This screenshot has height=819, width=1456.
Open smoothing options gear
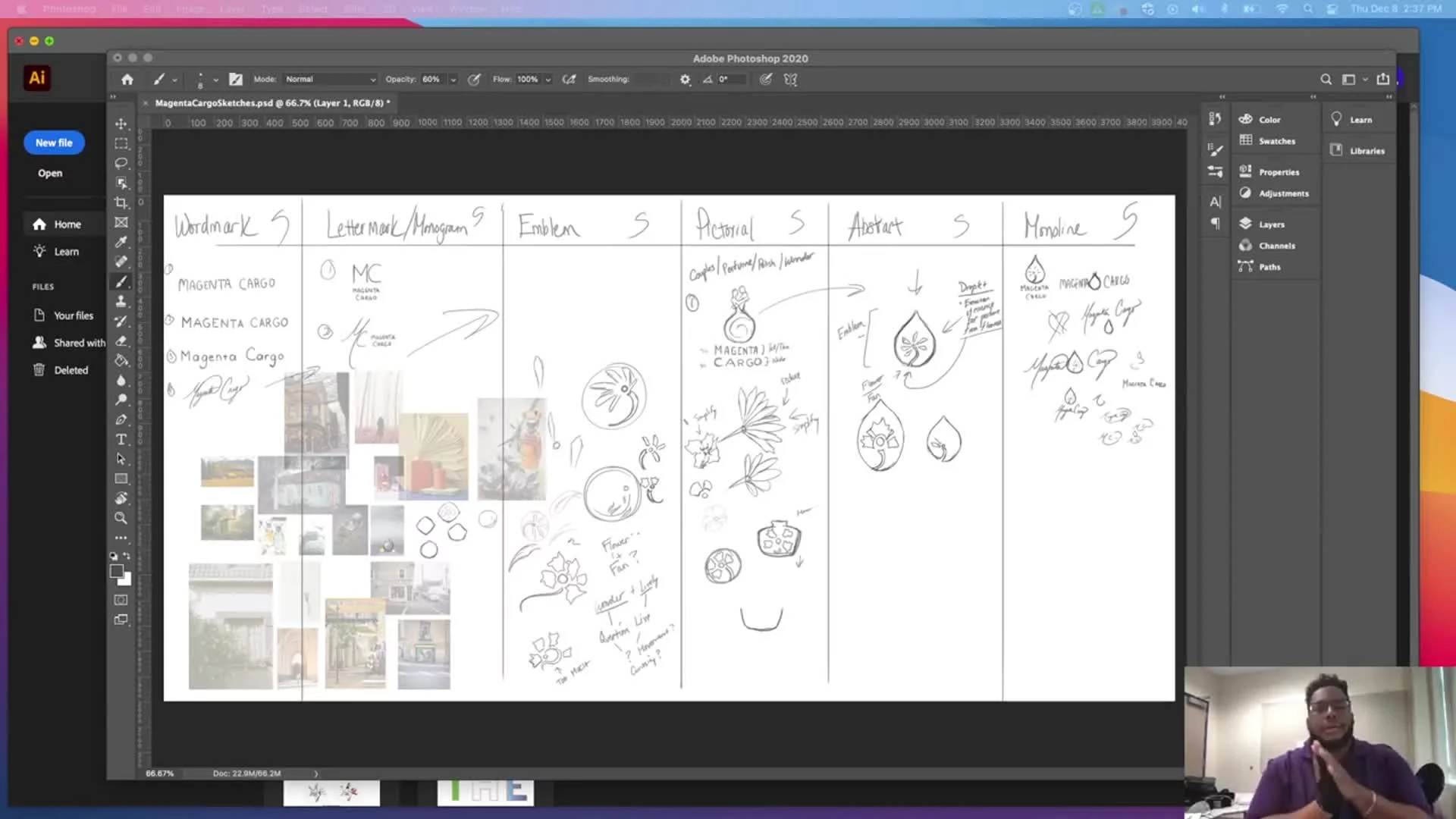pos(685,80)
